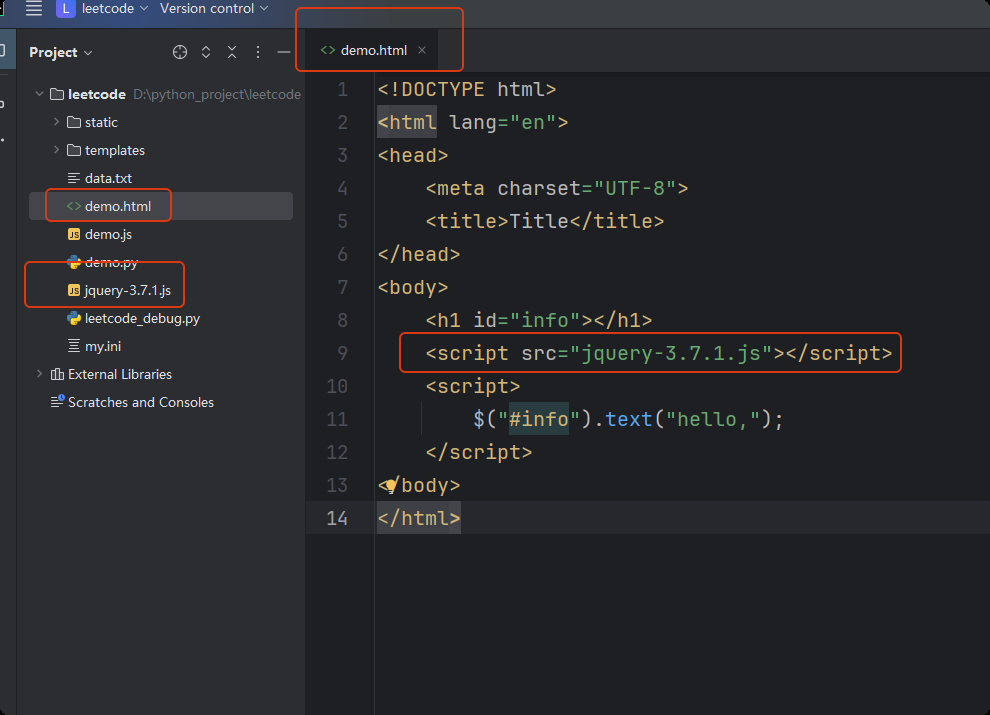Click the Scratches and Consoles icon

point(57,401)
